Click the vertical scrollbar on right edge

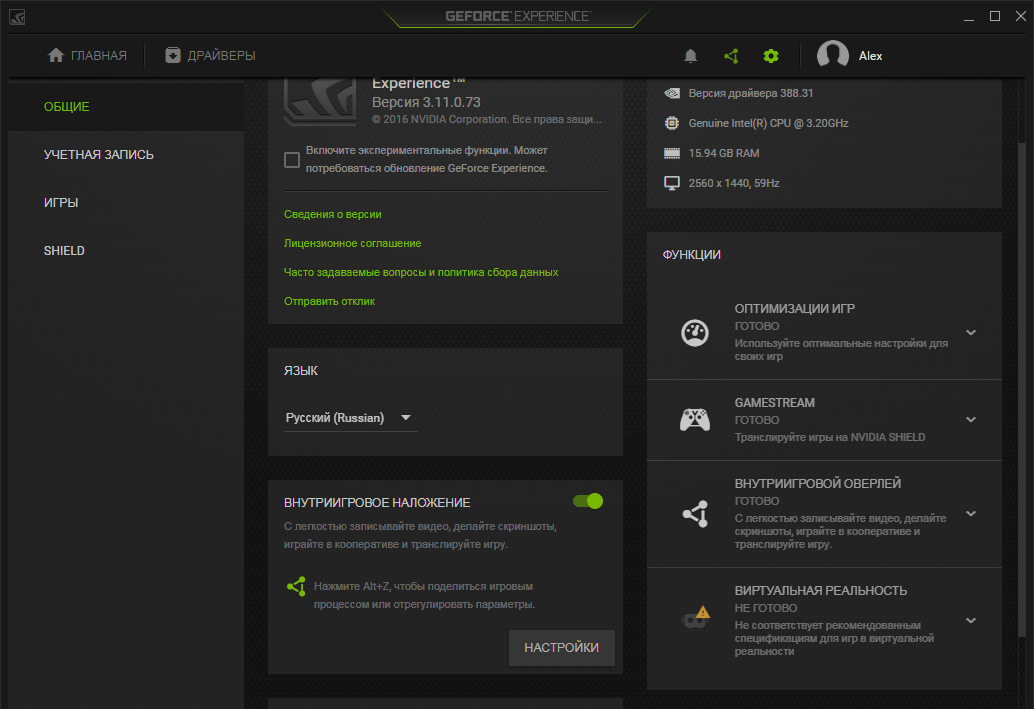(1021, 389)
